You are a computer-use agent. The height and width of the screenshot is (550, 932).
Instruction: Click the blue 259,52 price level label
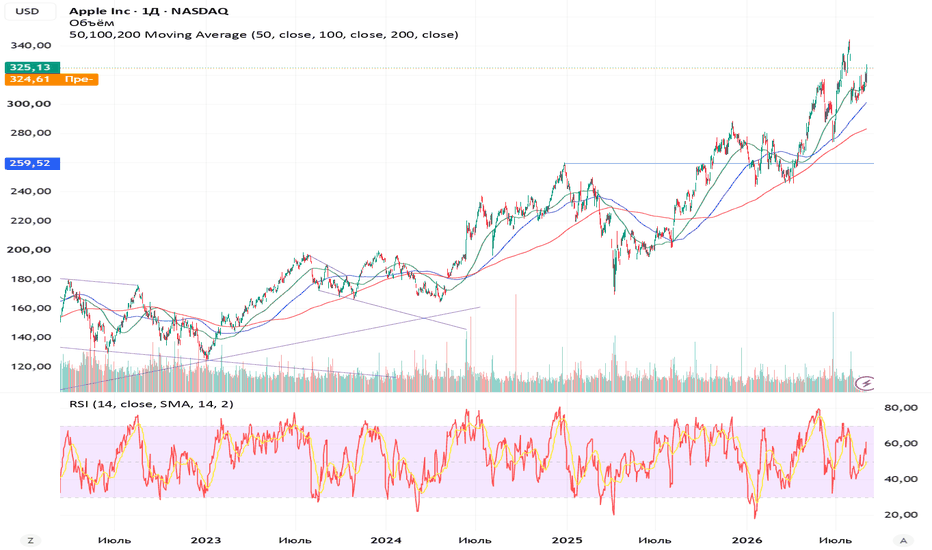[x=32, y=163]
